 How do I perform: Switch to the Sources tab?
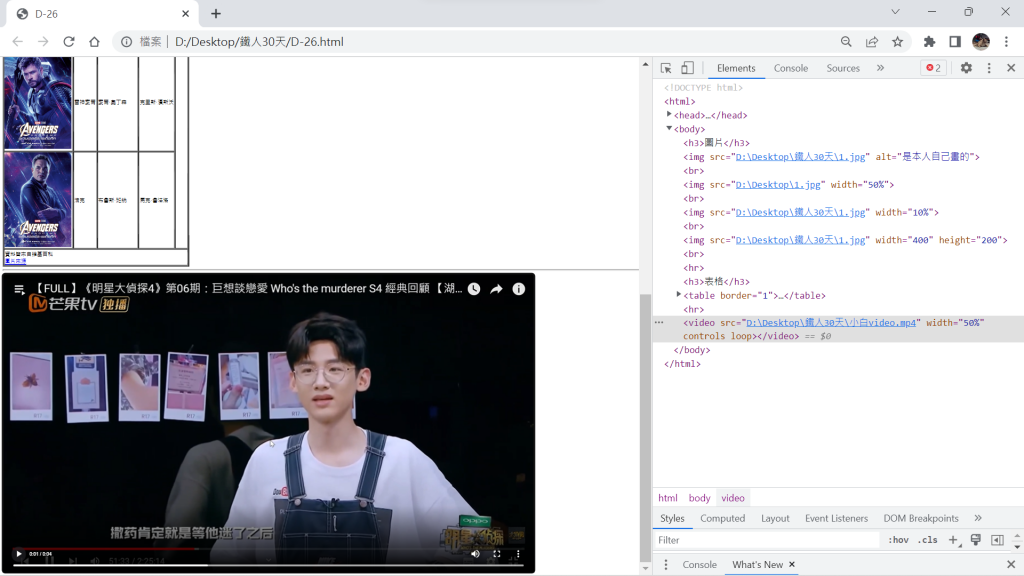pyautogui.click(x=843, y=68)
